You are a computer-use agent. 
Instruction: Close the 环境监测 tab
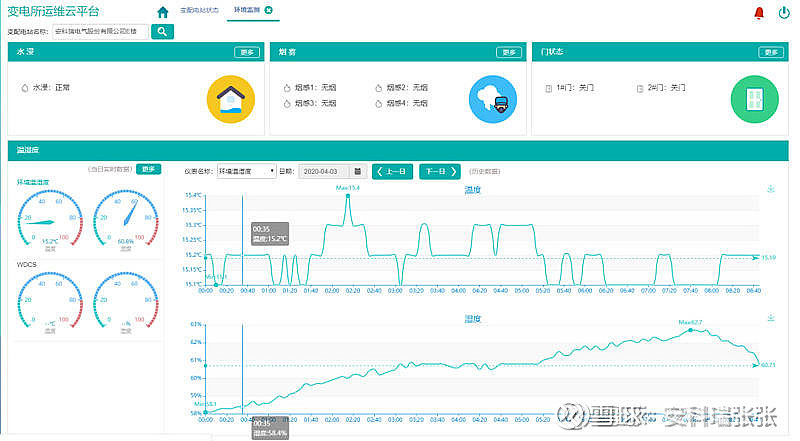pos(268,10)
